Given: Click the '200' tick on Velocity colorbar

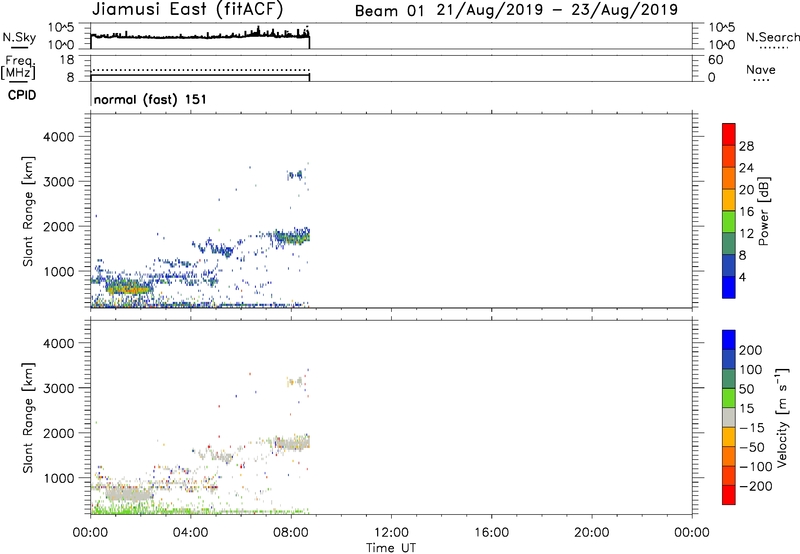Looking at the screenshot, I should pyautogui.click(x=751, y=350).
